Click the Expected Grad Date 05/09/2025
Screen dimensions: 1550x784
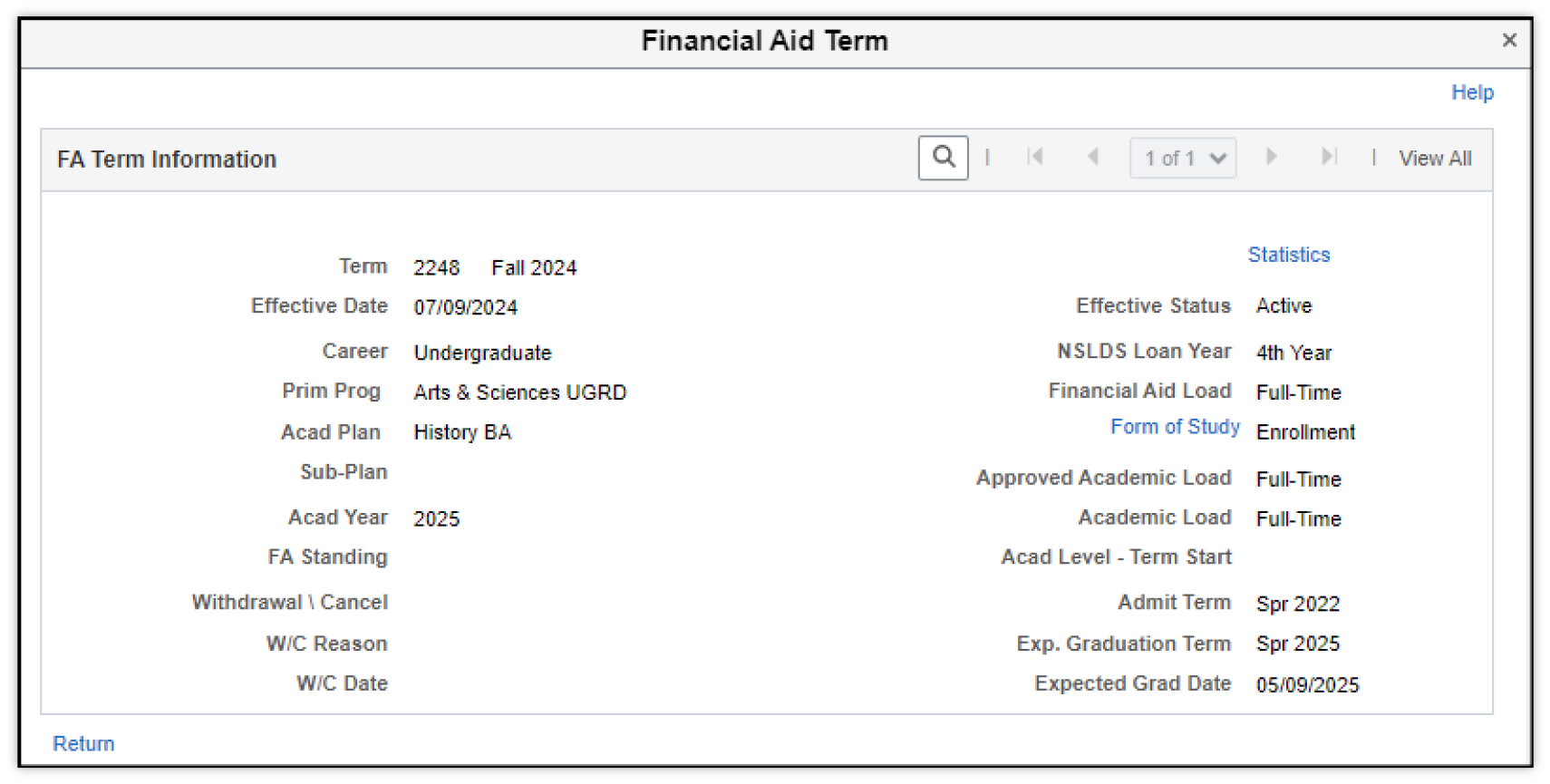pyautogui.click(x=1308, y=685)
